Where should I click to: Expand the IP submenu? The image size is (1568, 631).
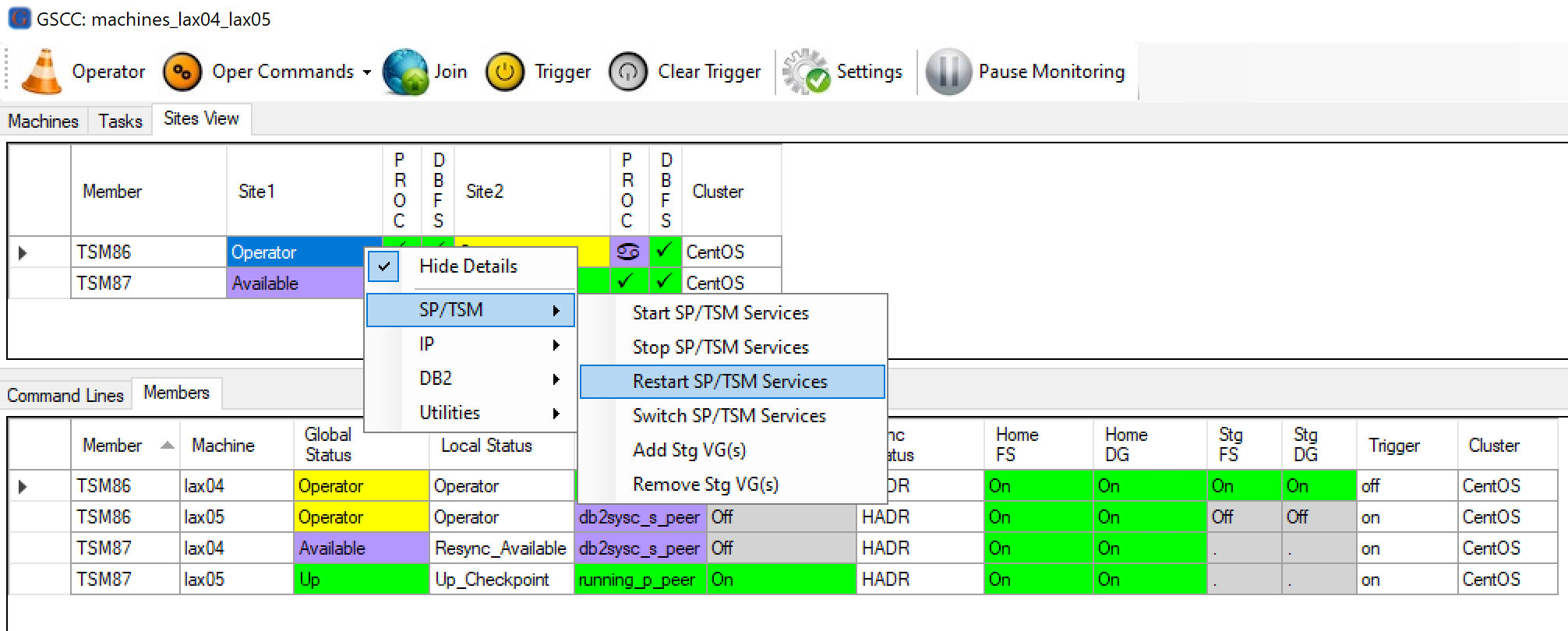click(470, 344)
